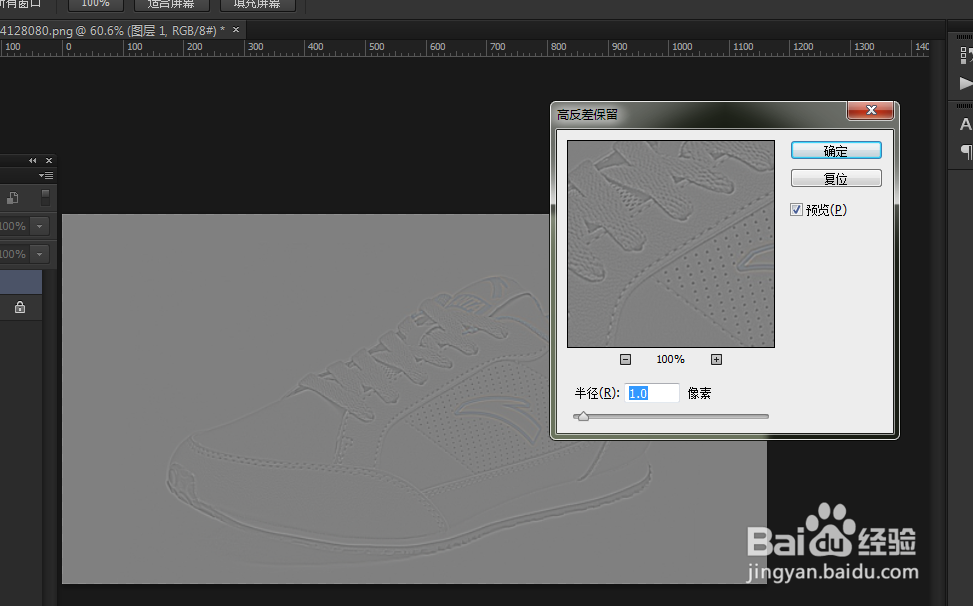This screenshot has width=973, height=606.
Task: Click the 适合屏幕 fit screen button
Action: 171,4
